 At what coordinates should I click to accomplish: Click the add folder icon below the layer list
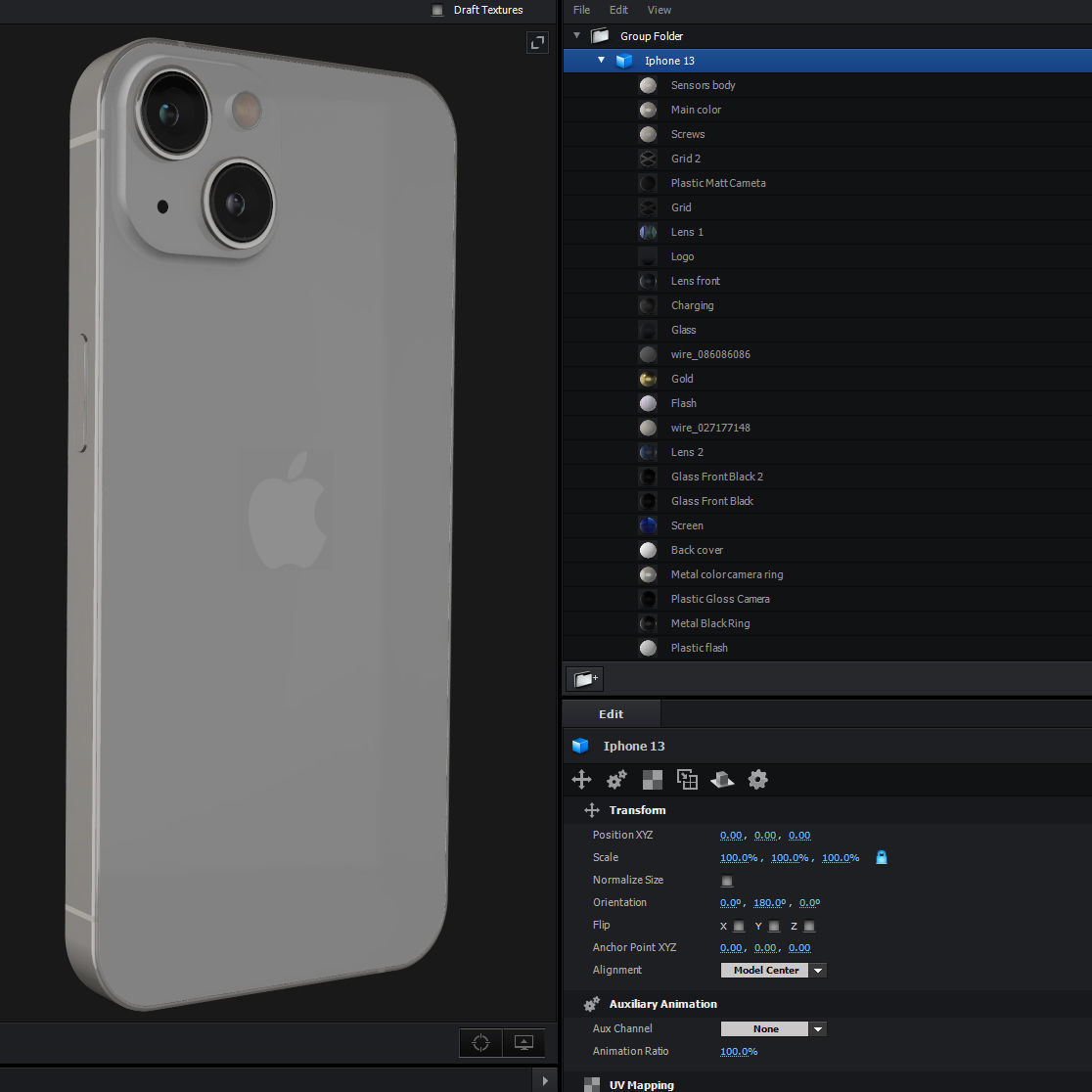click(x=584, y=678)
